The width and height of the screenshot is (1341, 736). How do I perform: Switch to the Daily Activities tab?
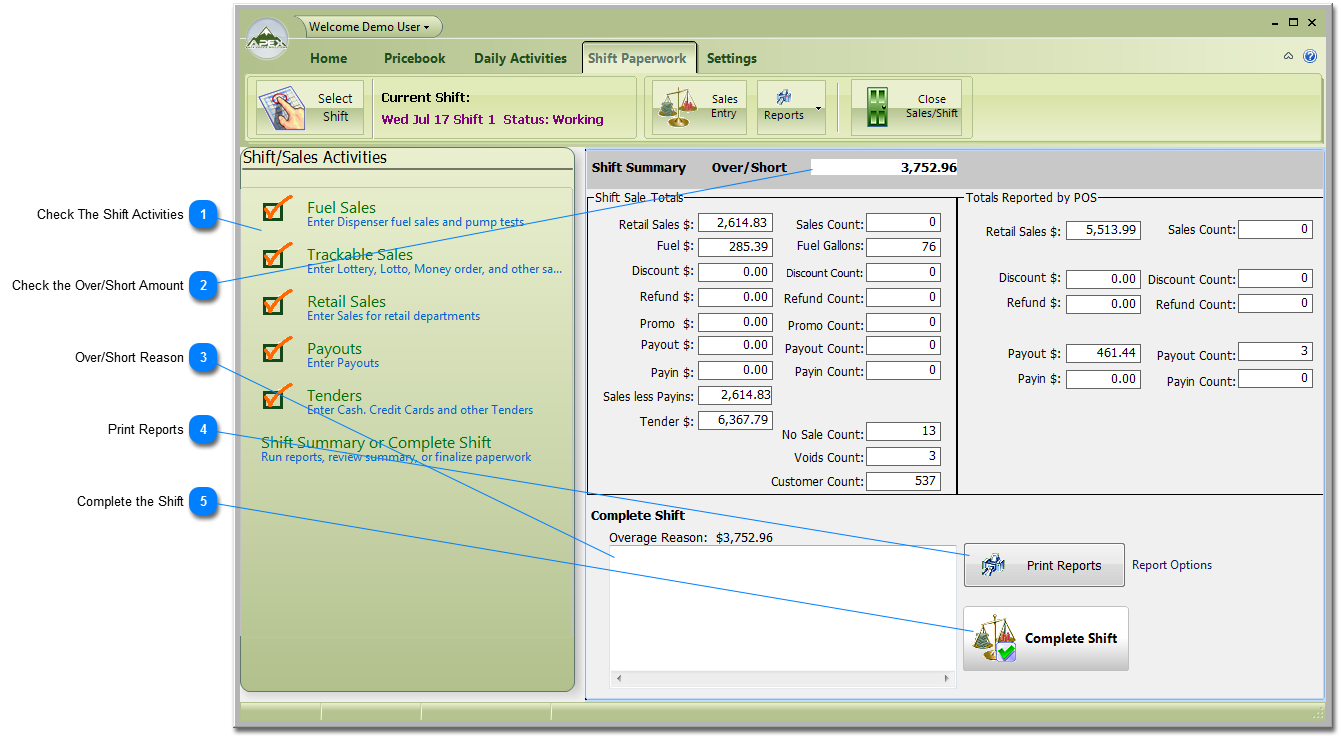click(x=520, y=58)
